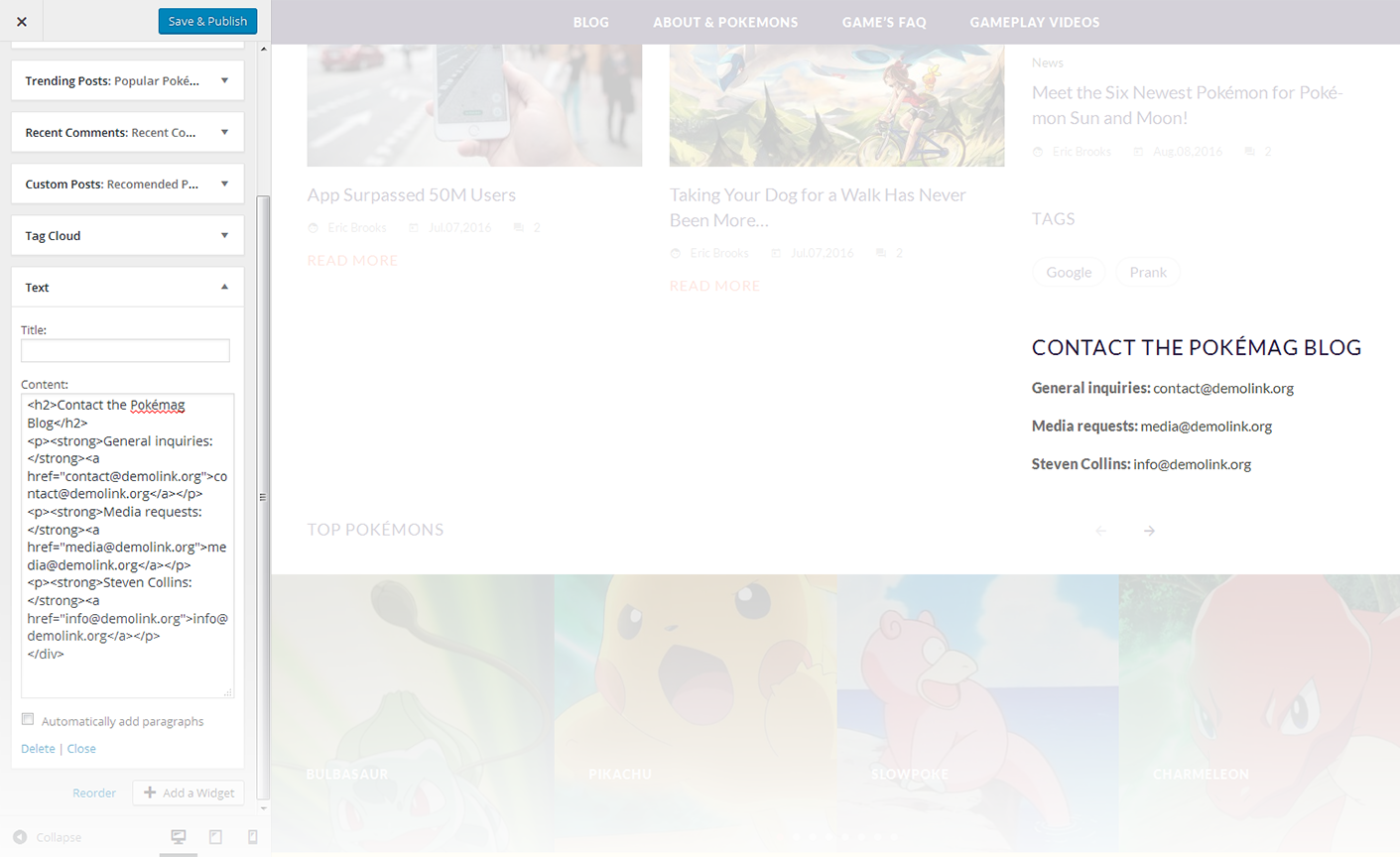
Task: Close the customizer with the X icon
Action: point(22,21)
